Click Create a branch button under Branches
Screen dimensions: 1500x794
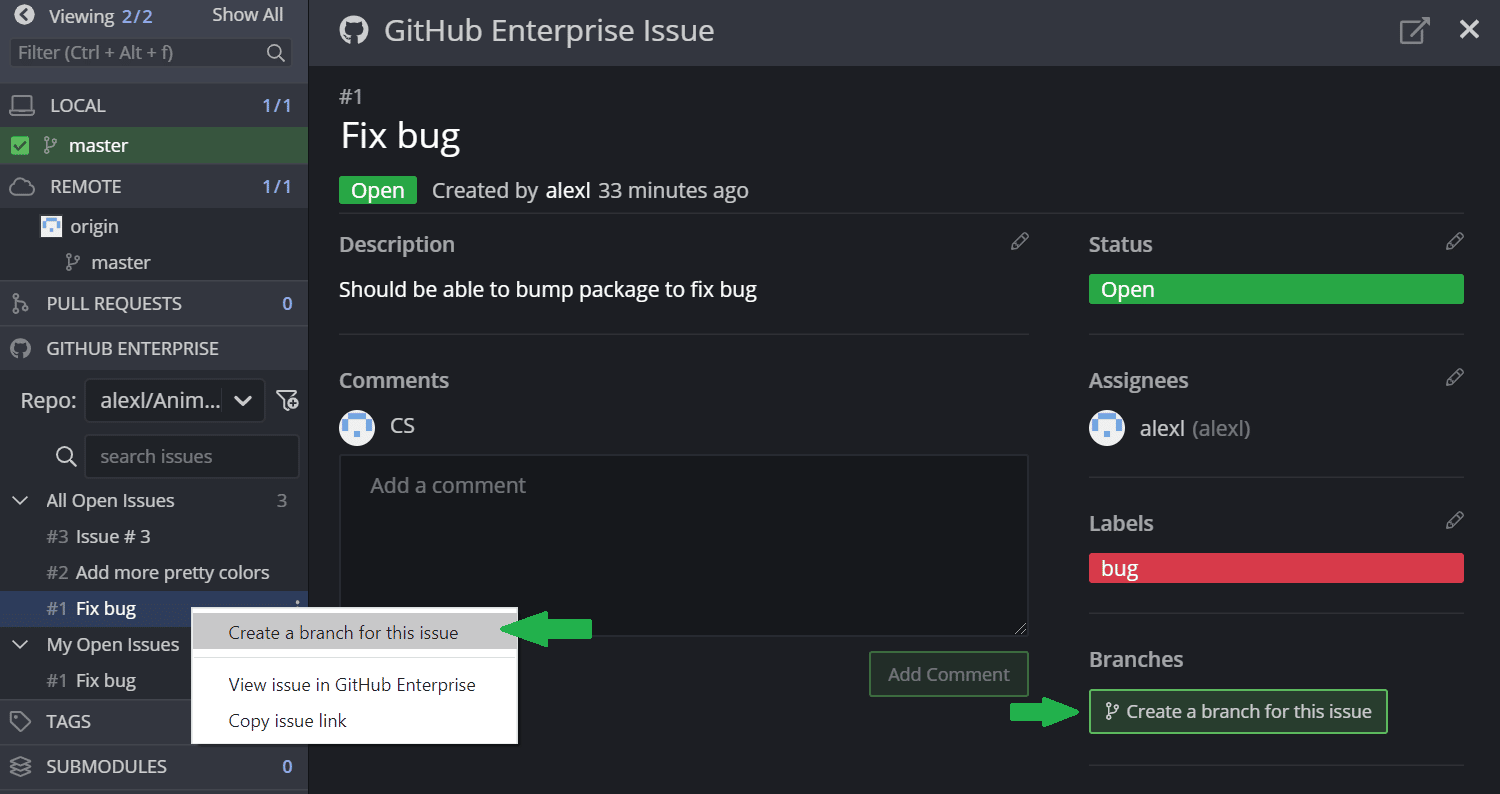pos(1237,712)
